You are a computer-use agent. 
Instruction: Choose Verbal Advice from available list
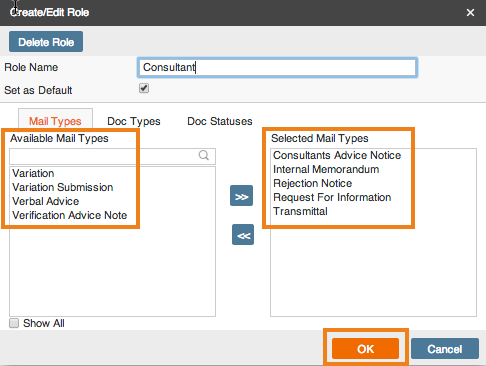pyautogui.click(x=46, y=201)
